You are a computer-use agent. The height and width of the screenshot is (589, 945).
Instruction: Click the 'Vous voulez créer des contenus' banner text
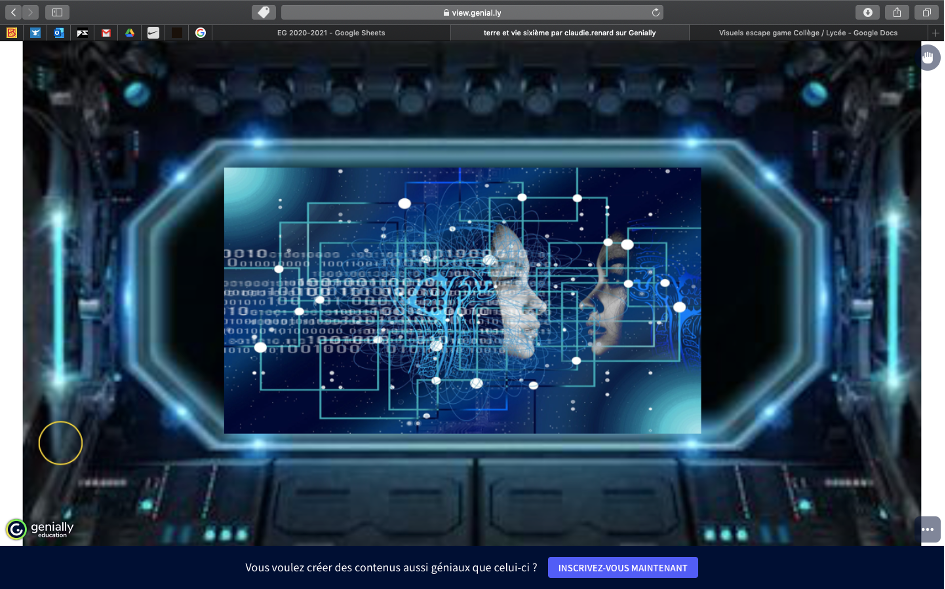391,568
